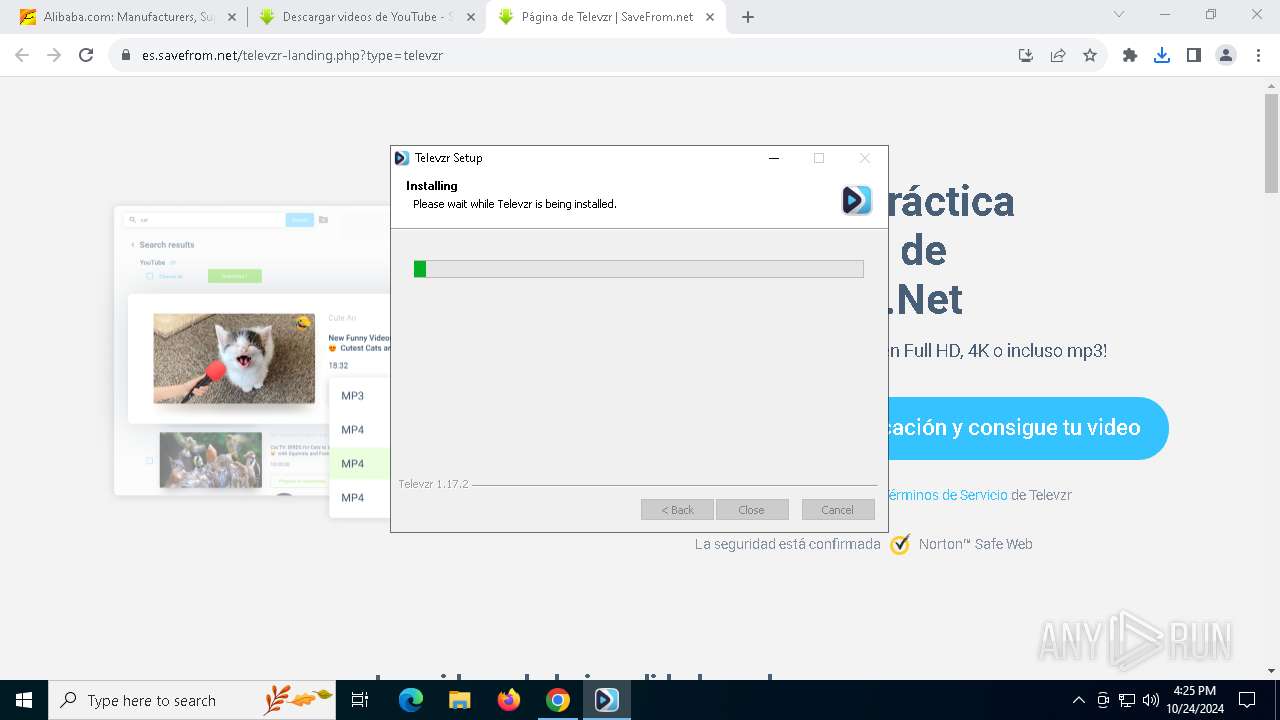Screen dimensions: 1280x720
Task: Close the Página de Televzr tab
Action: pos(710,17)
